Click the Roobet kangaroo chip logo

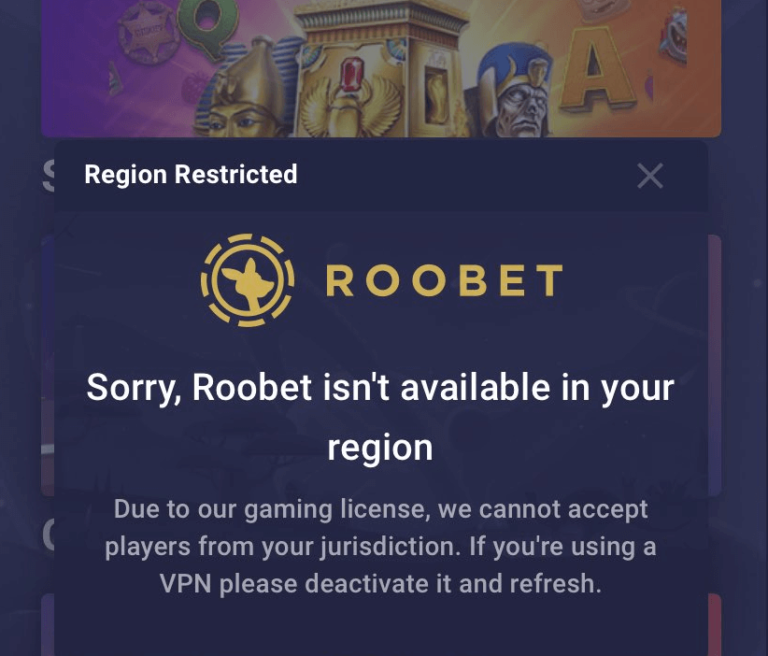point(247,280)
